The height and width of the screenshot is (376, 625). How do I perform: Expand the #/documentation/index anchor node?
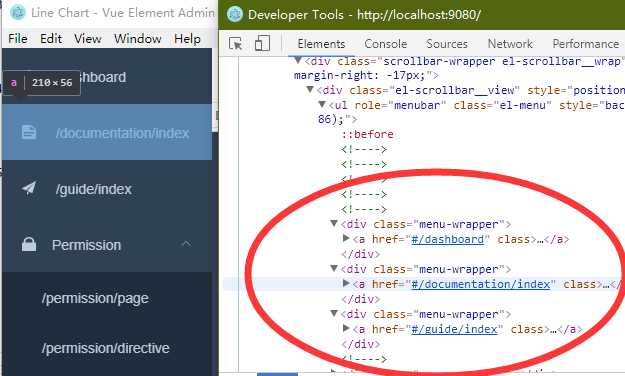[x=346, y=283]
